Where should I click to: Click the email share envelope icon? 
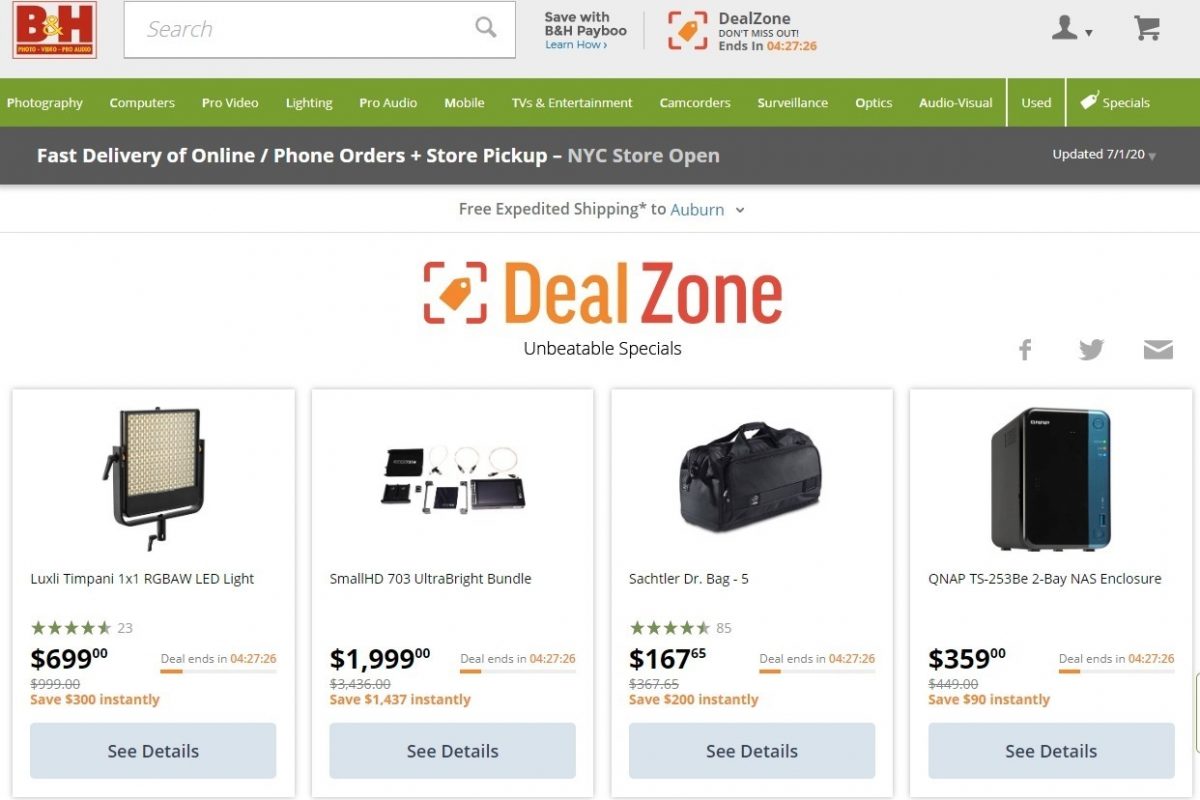point(1158,349)
